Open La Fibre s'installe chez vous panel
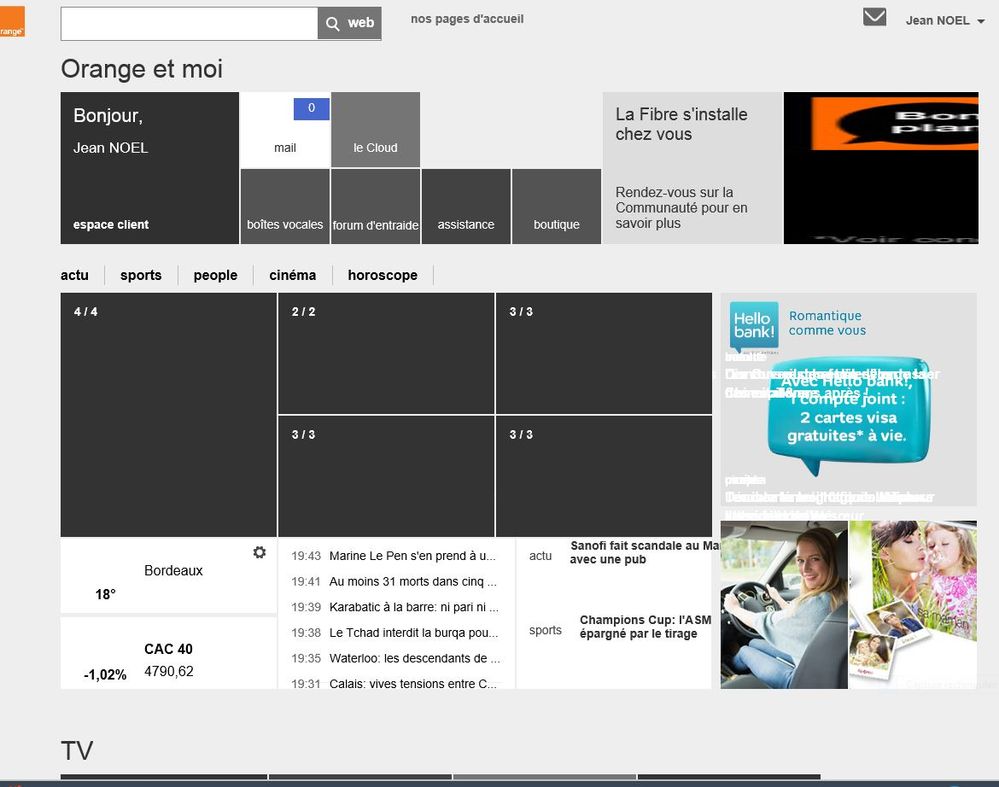The image size is (999, 787). pyautogui.click(x=692, y=168)
